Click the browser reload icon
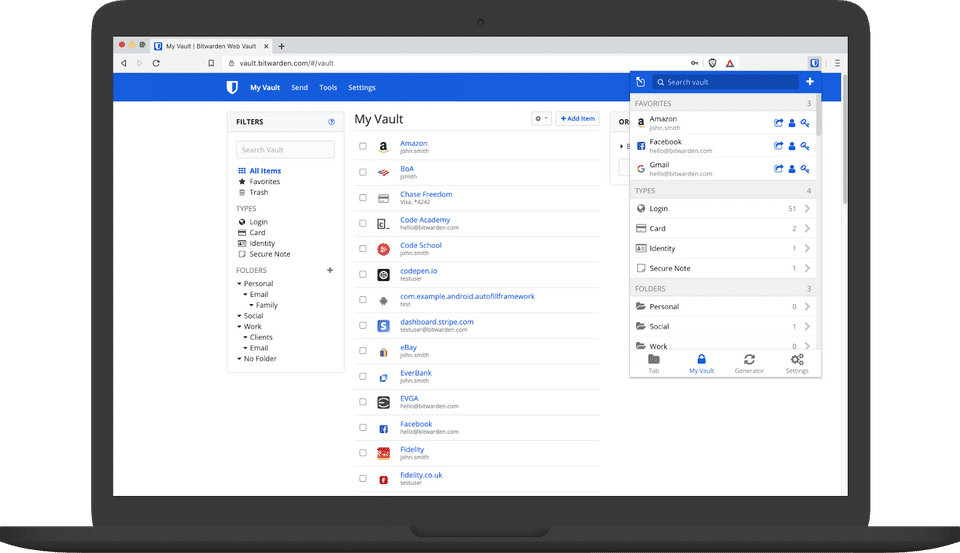 click(x=156, y=63)
